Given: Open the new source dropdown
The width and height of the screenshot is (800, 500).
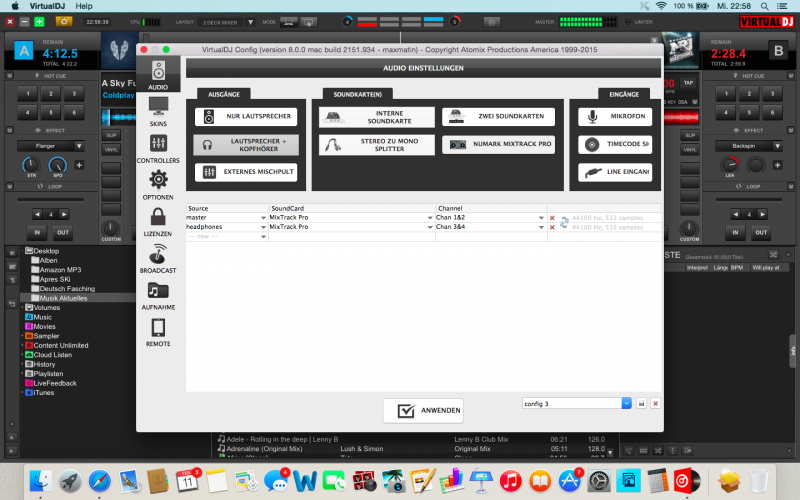Looking at the screenshot, I should click(263, 237).
